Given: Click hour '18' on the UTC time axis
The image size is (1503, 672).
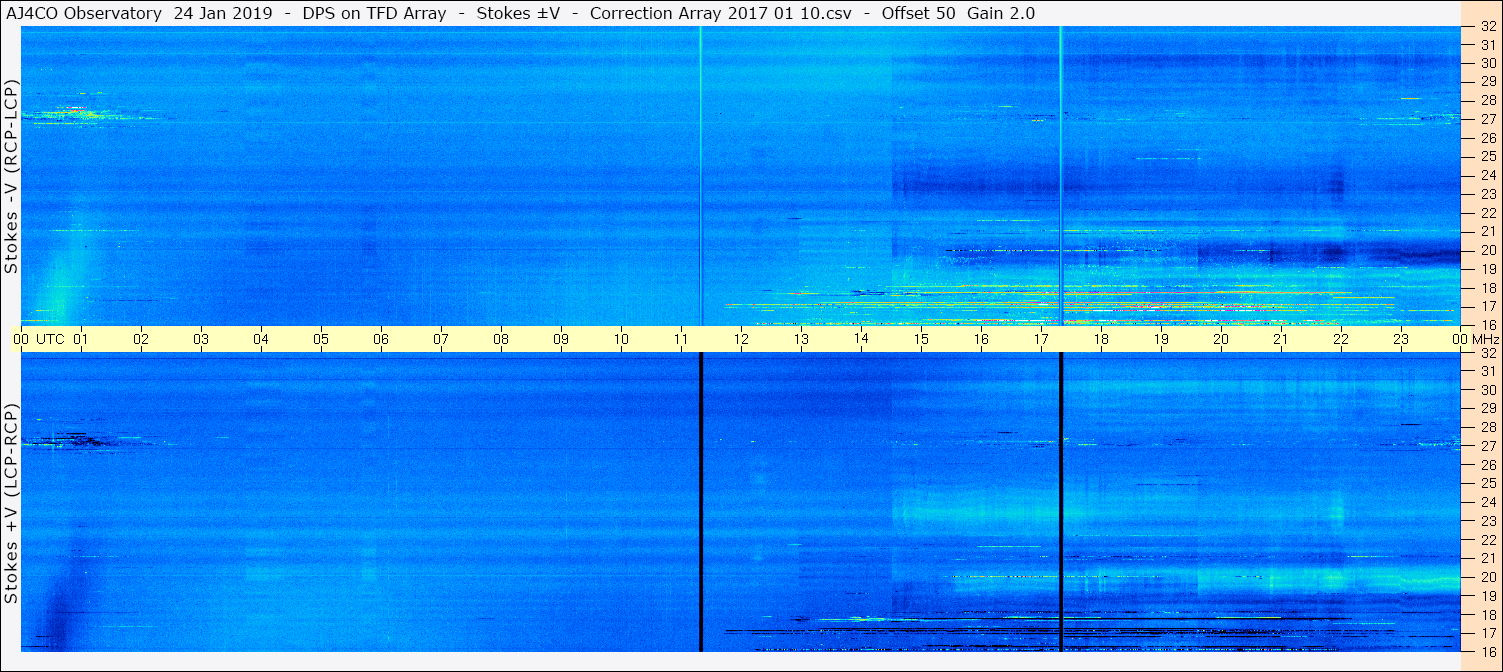Looking at the screenshot, I should pos(1101,340).
